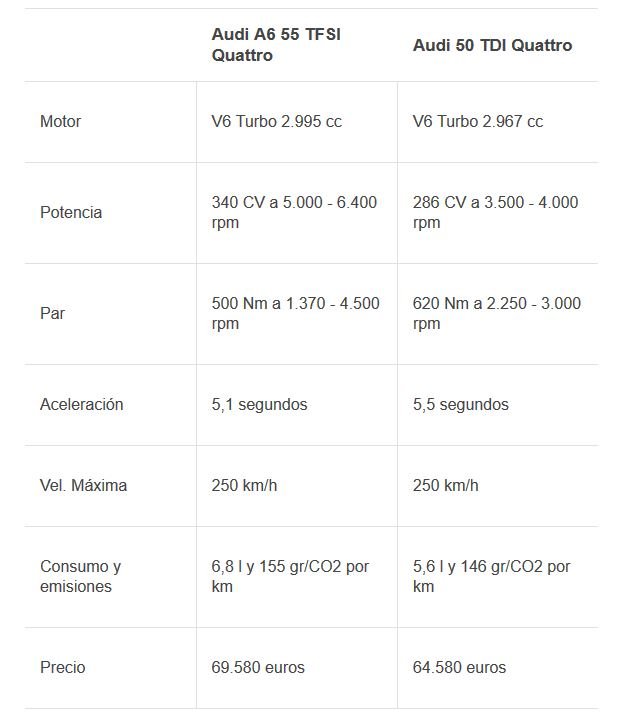Click the 64.580 euros price cell
Image resolution: width=625 pixels, height=713 pixels.
[459, 667]
